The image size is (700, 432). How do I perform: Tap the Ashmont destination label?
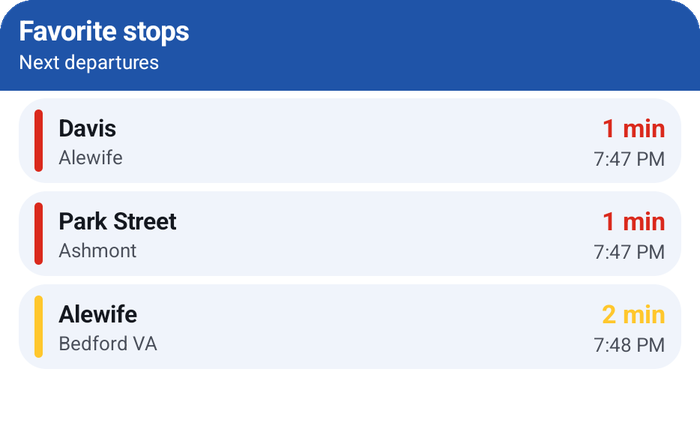pos(98,251)
